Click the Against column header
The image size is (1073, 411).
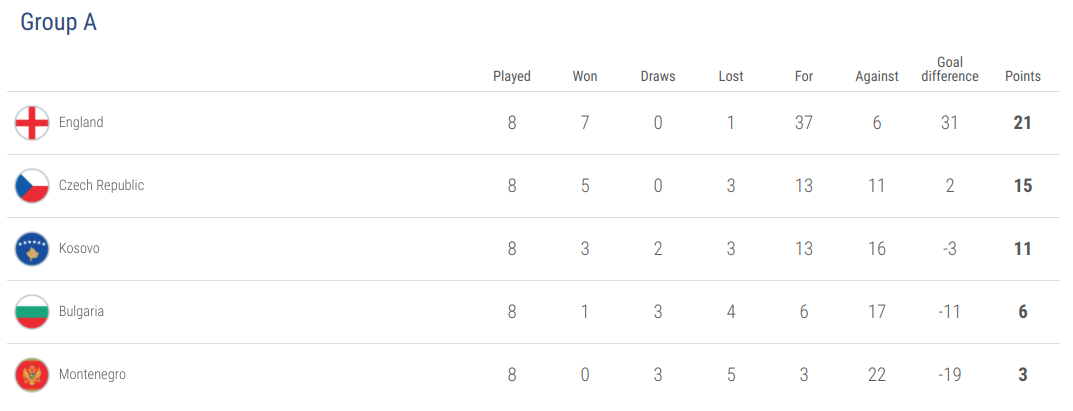click(x=877, y=76)
